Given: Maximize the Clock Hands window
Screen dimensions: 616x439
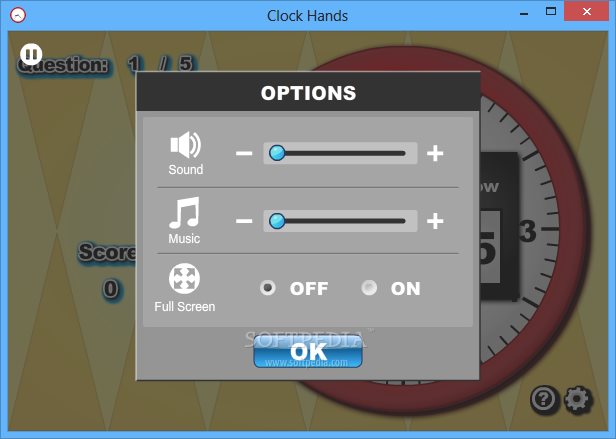Looking at the screenshot, I should point(551,12).
